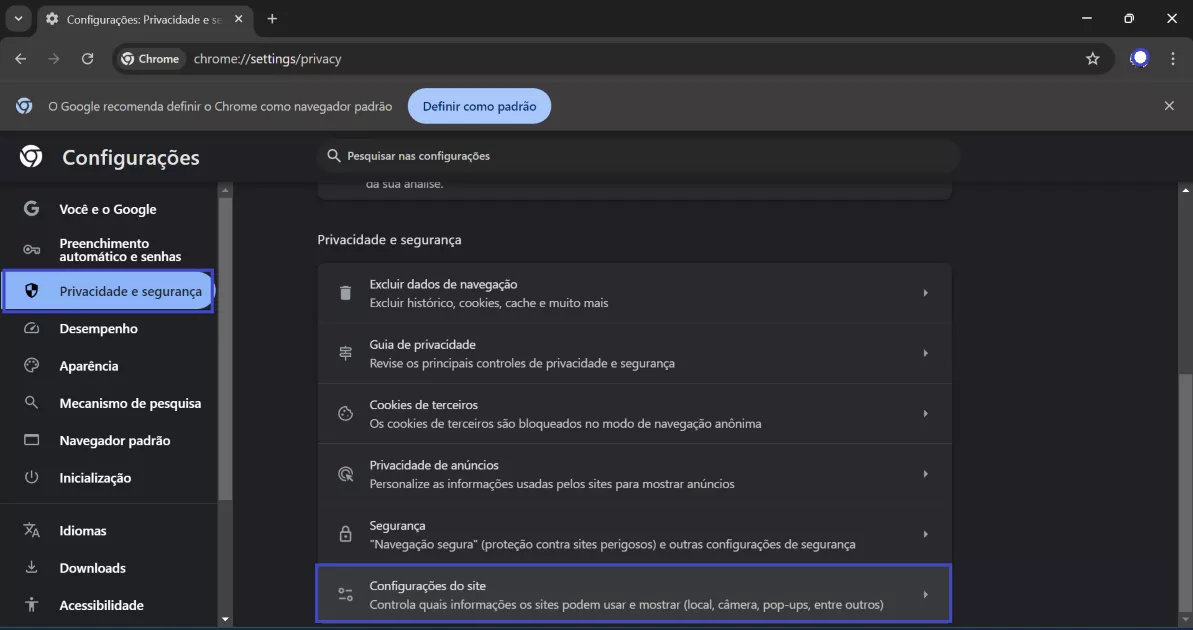Click the cookie icon on Cookies de terceiros

tap(345, 413)
